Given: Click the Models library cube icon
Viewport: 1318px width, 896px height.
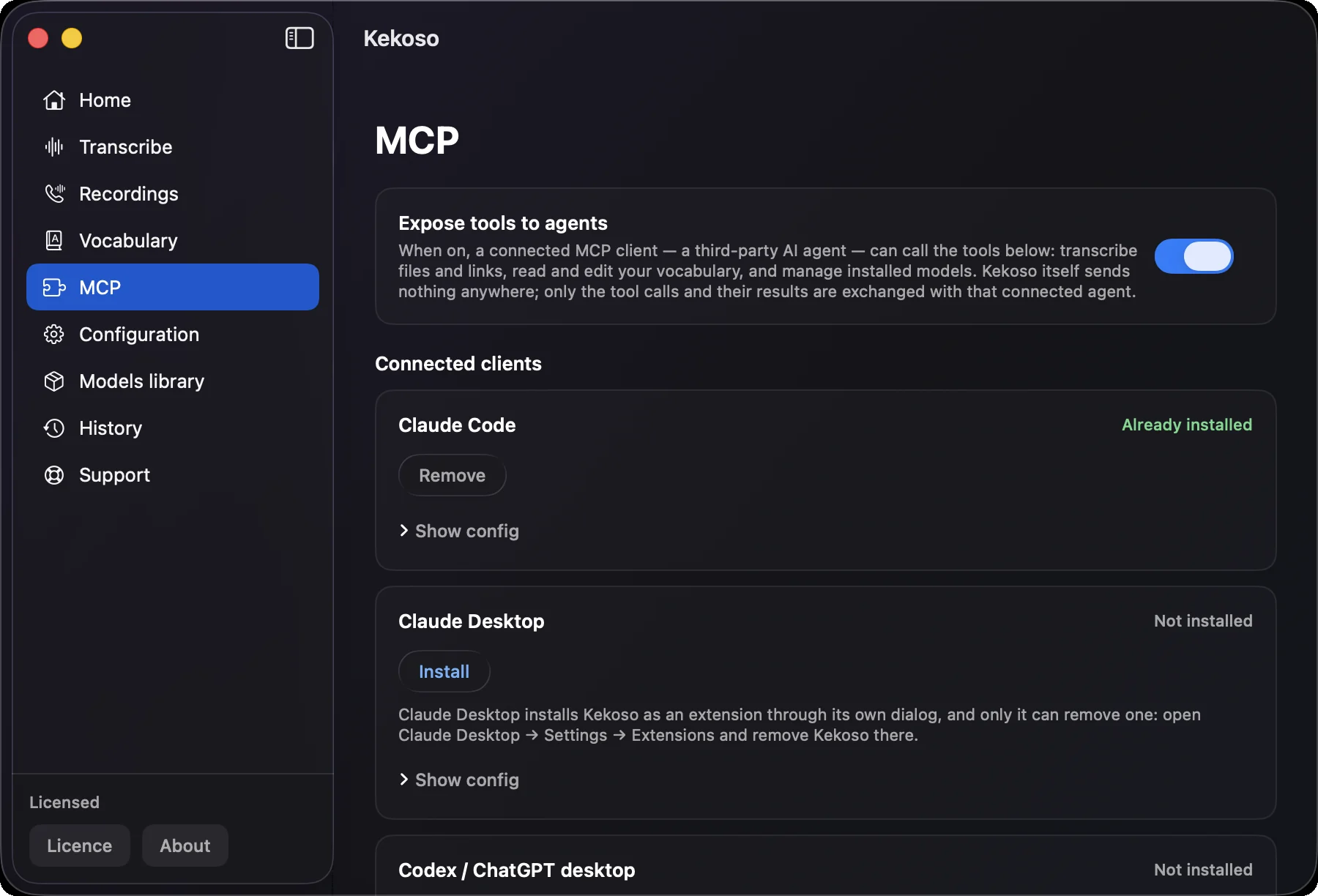Looking at the screenshot, I should pos(54,381).
